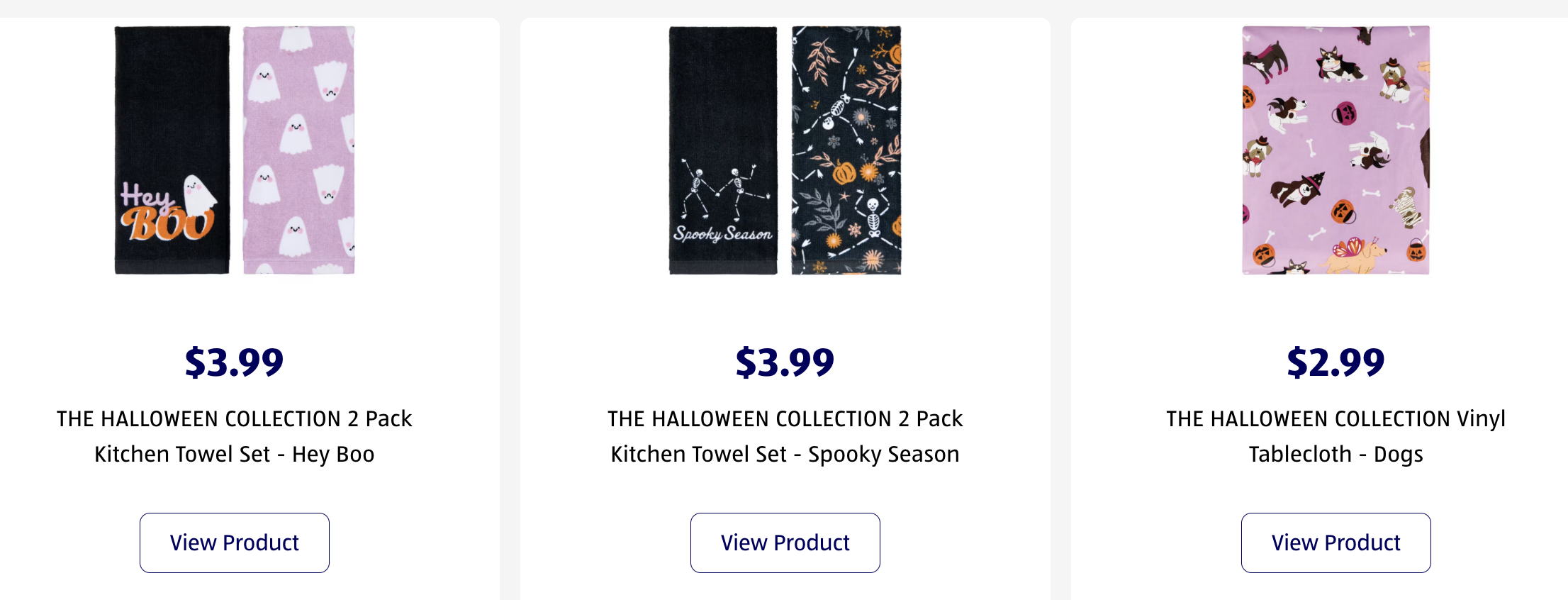Click the black Spooky Season skeleton towel image

[723, 106]
